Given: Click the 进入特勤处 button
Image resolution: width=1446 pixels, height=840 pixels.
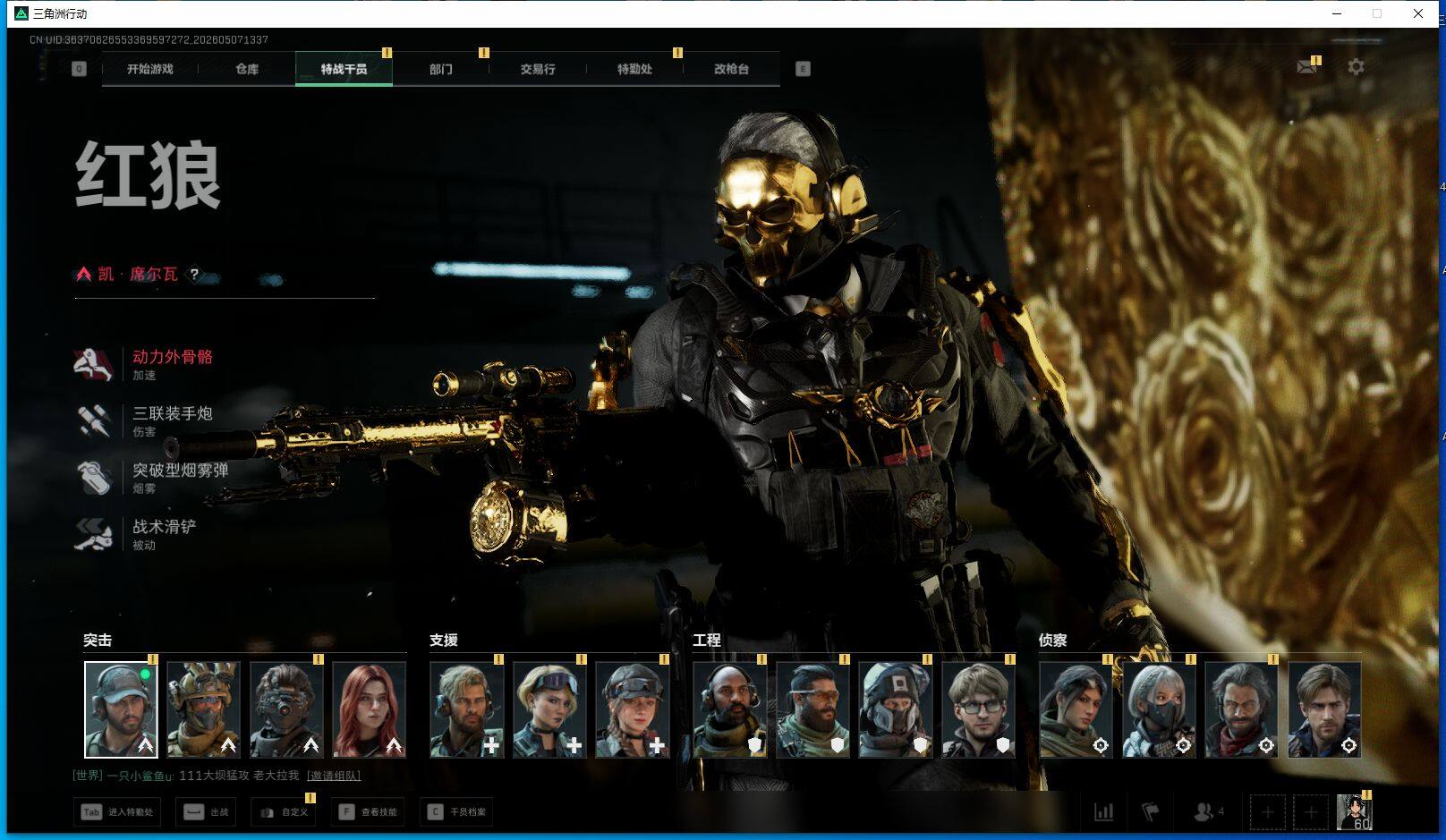Looking at the screenshot, I should pyautogui.click(x=118, y=812).
